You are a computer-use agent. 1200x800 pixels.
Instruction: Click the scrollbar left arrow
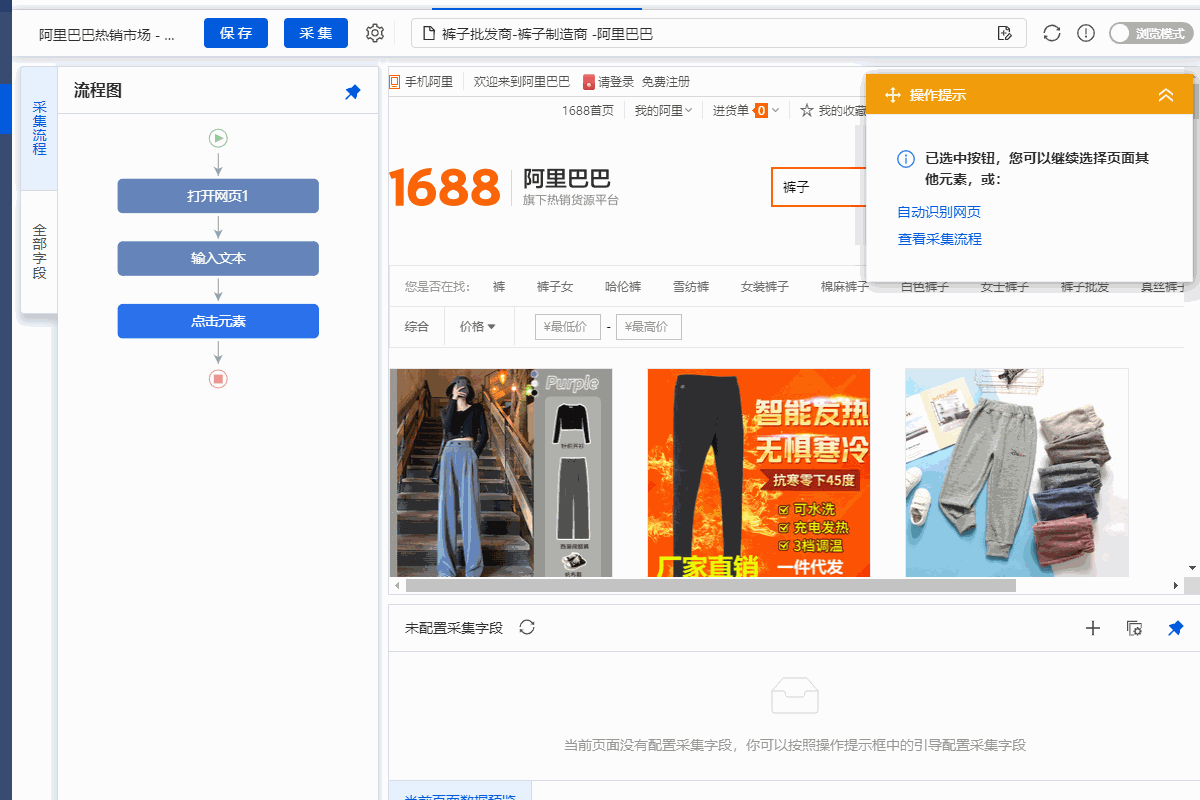pyautogui.click(x=396, y=585)
